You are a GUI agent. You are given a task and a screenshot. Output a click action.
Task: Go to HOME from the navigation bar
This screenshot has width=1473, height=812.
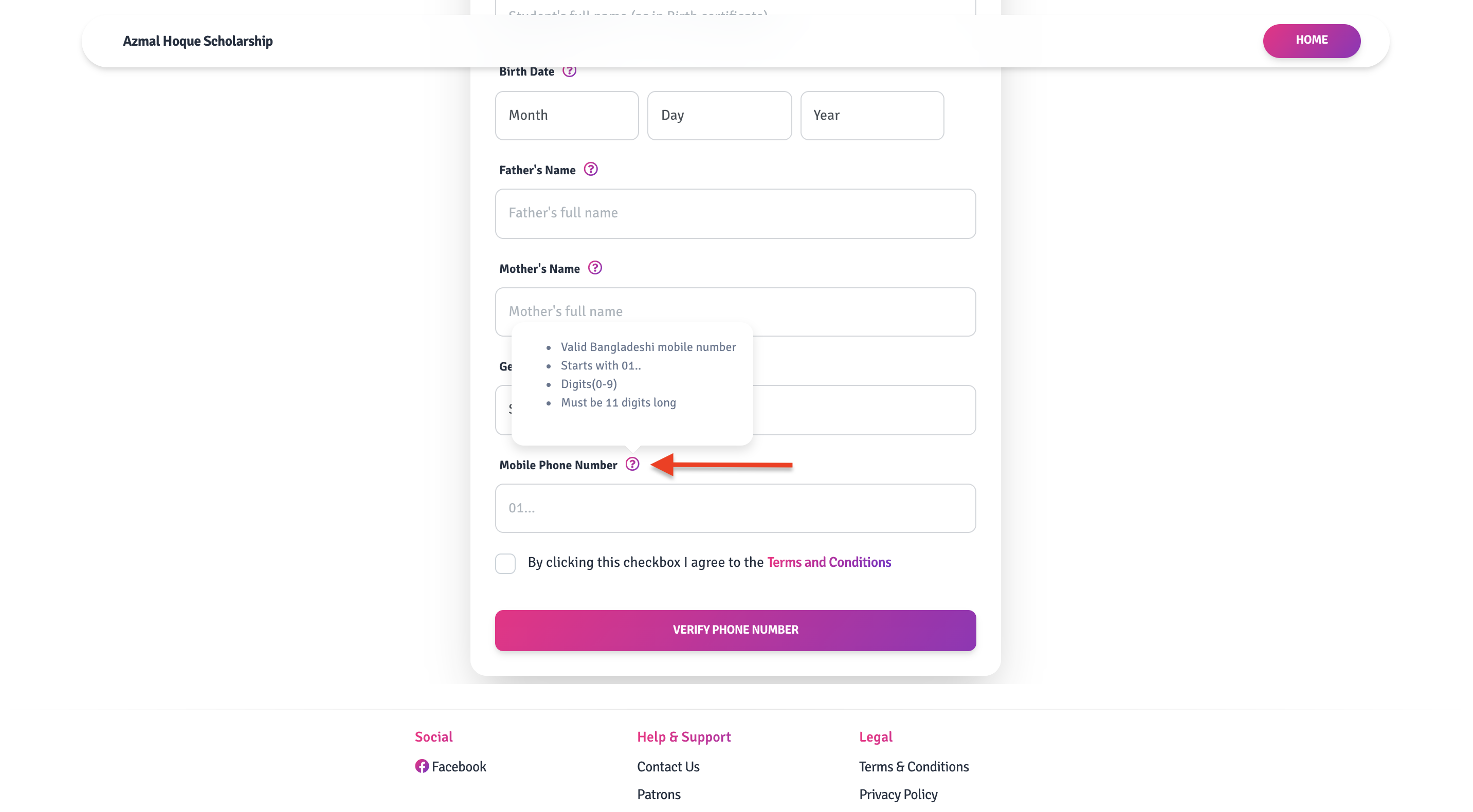click(x=1311, y=41)
